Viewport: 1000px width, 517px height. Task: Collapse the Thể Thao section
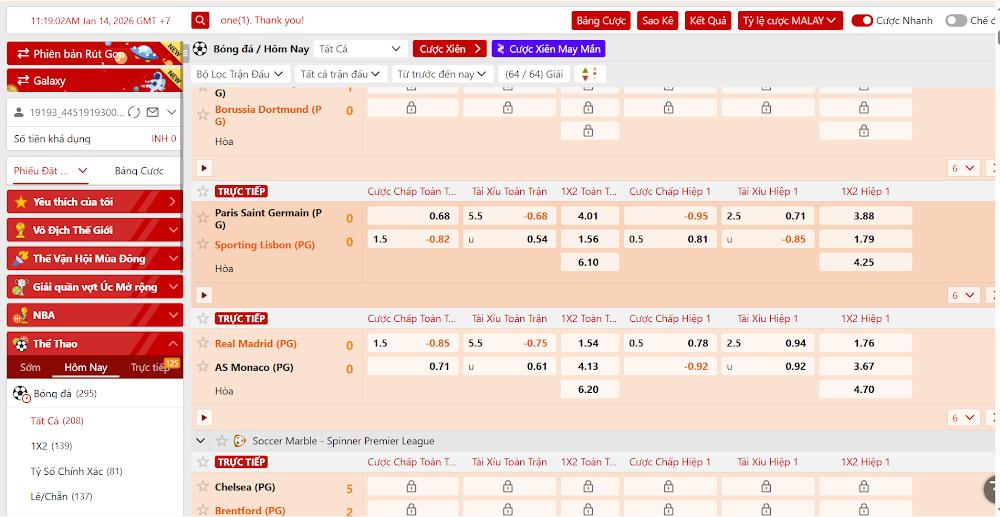pyautogui.click(x=94, y=344)
